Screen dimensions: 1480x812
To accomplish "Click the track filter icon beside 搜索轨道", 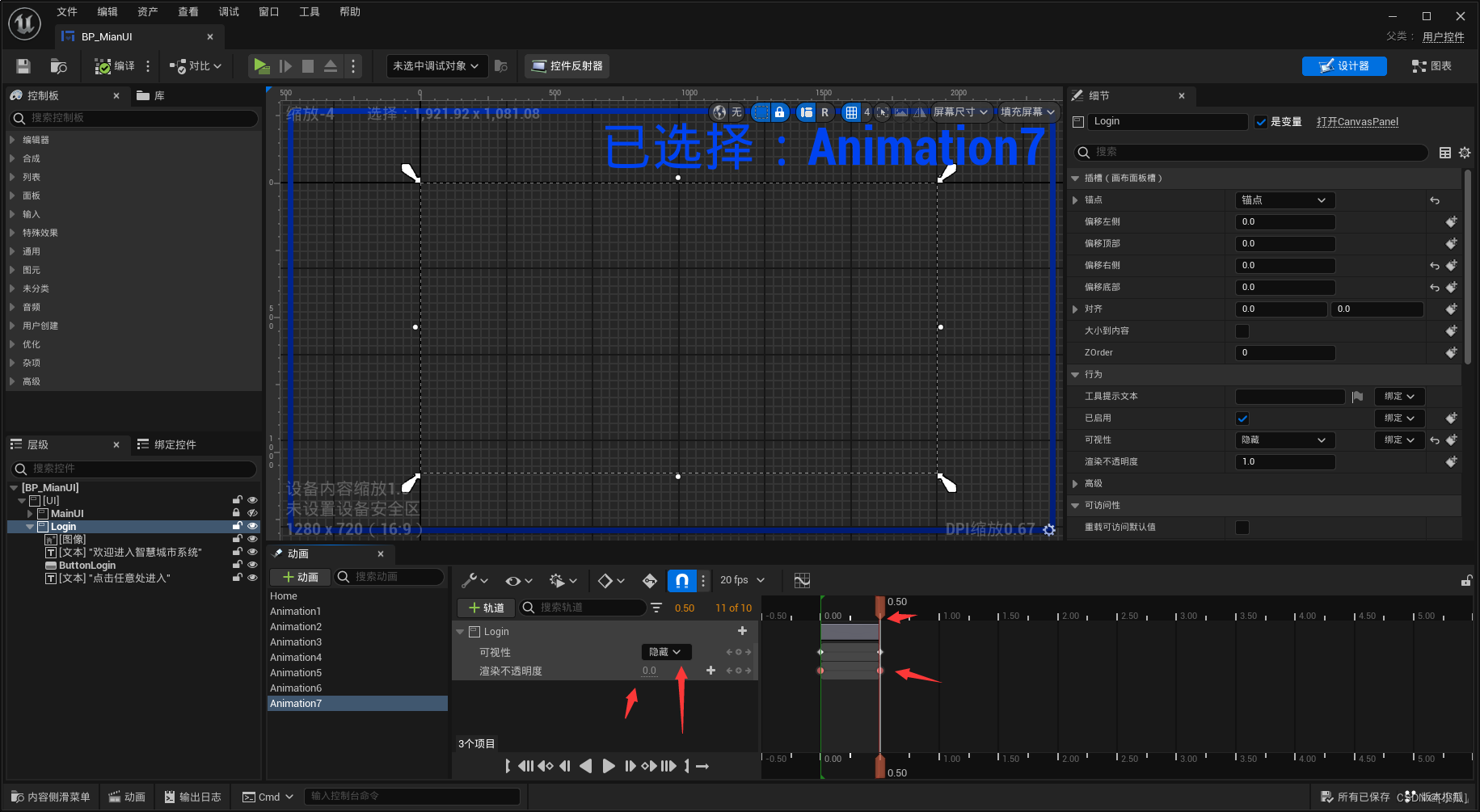I will pos(656,608).
